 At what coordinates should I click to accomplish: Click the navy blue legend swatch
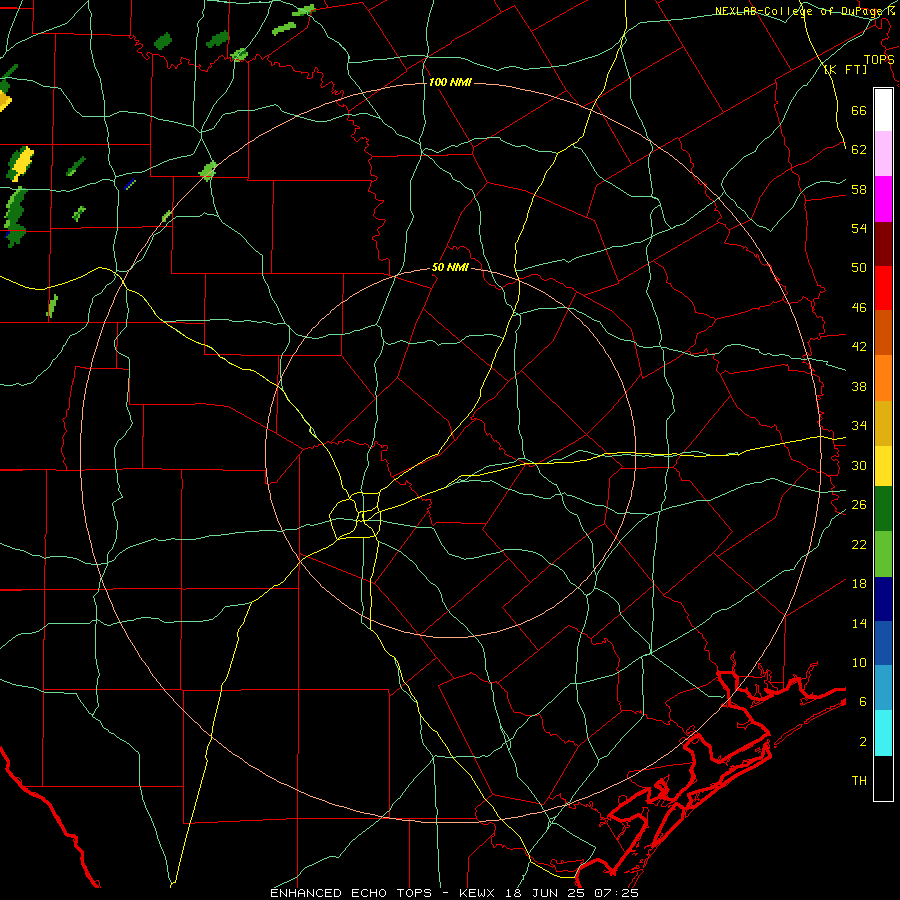[883, 599]
